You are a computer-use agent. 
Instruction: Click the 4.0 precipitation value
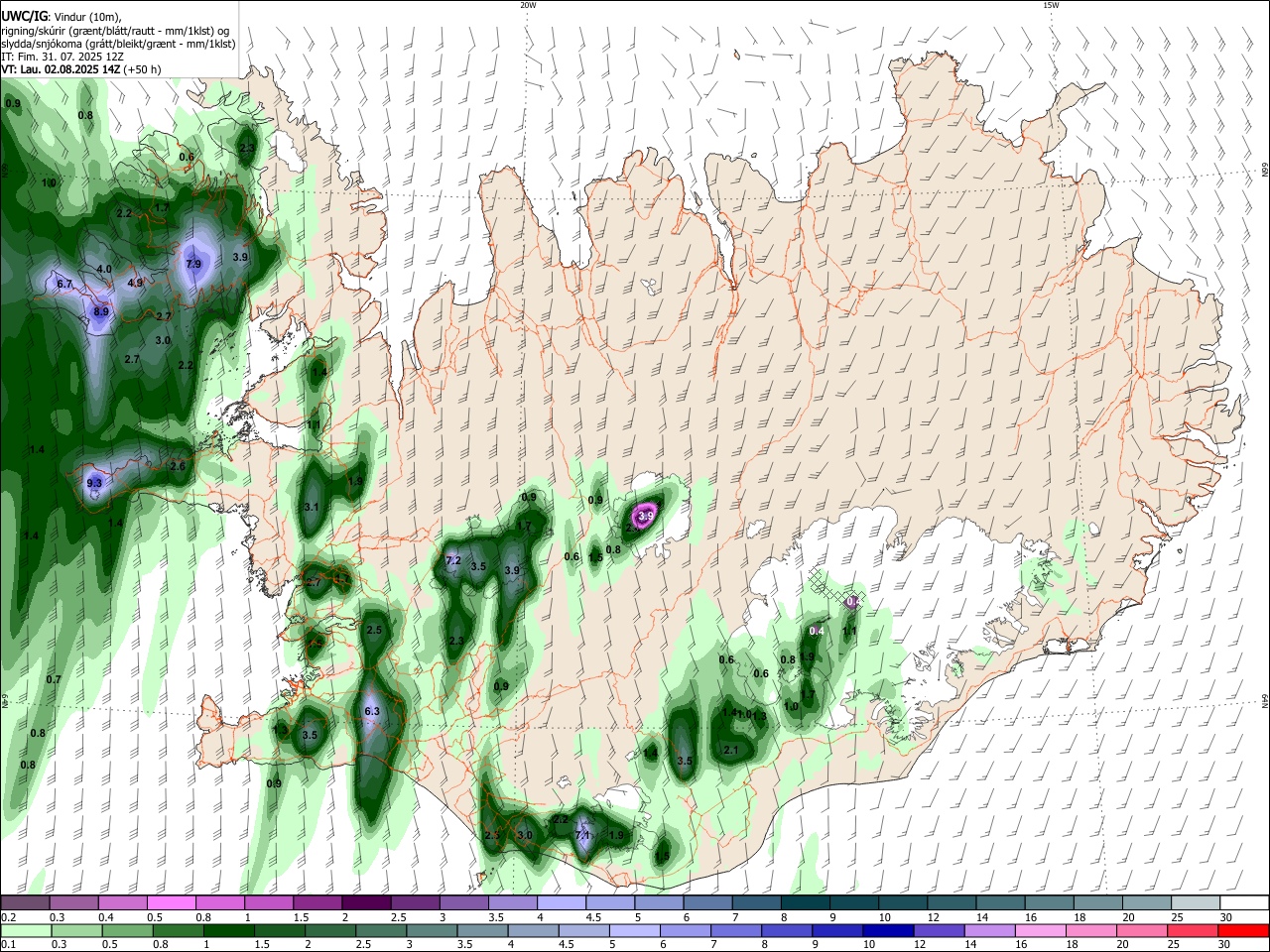click(x=104, y=269)
